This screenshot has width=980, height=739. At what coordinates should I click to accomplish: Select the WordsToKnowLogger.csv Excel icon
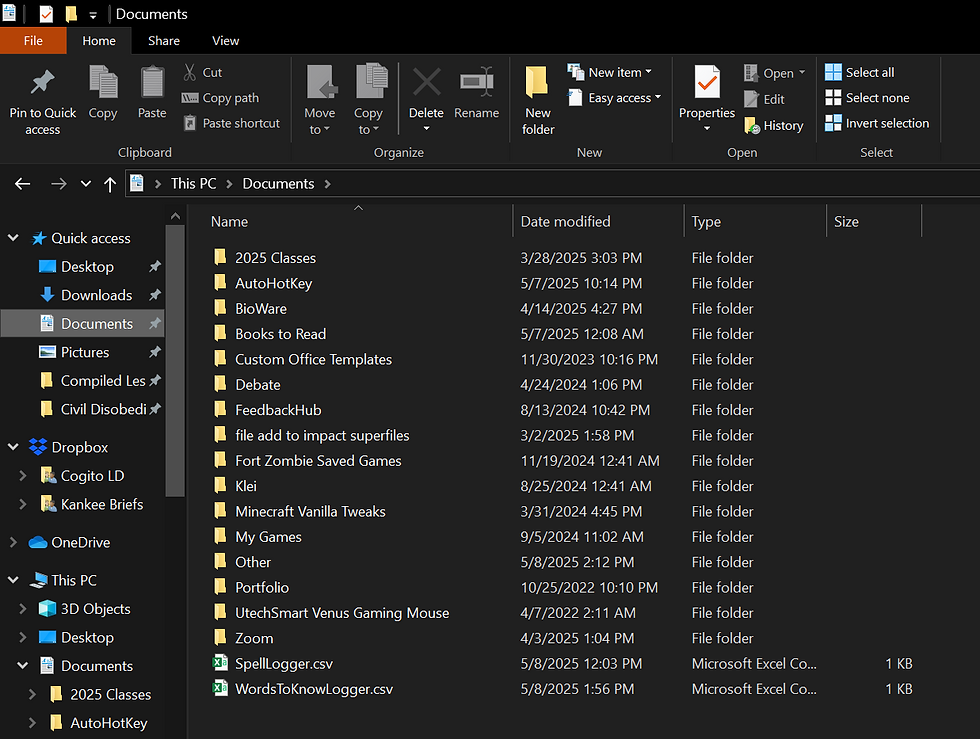(x=220, y=688)
